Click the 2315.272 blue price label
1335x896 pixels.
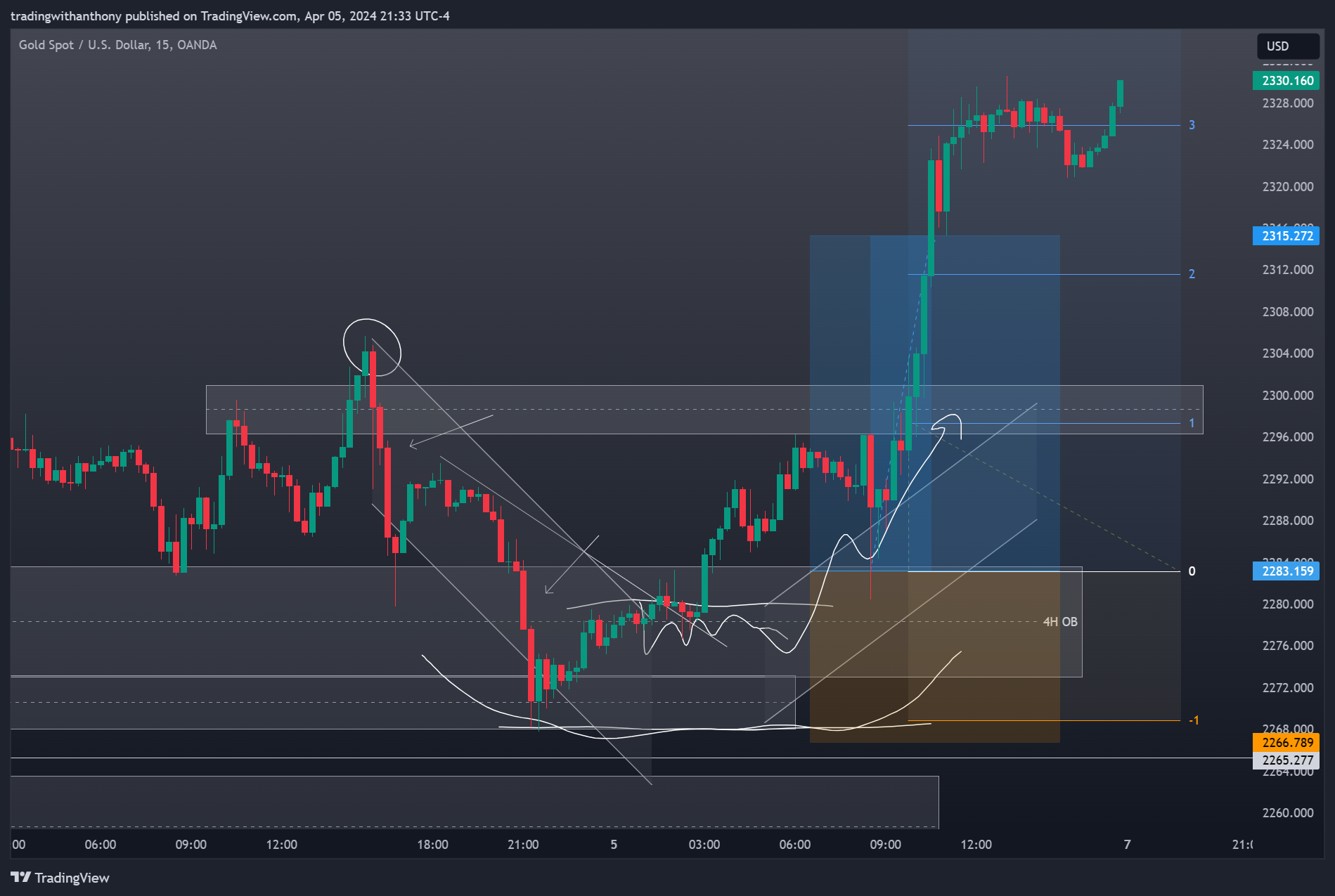(1286, 236)
